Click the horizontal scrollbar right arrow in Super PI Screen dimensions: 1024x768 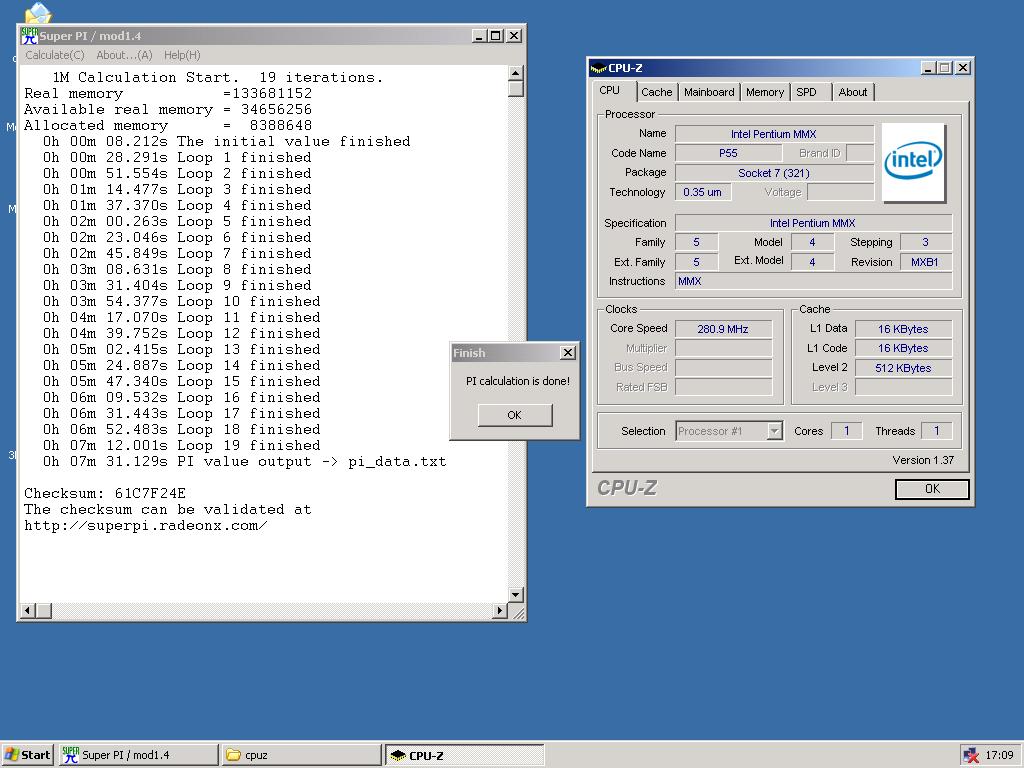pyautogui.click(x=500, y=611)
